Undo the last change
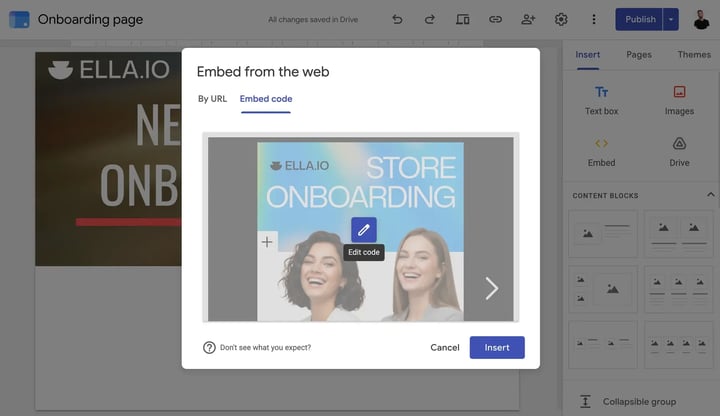Viewport: 720px width, 416px height. pyautogui.click(x=397, y=19)
